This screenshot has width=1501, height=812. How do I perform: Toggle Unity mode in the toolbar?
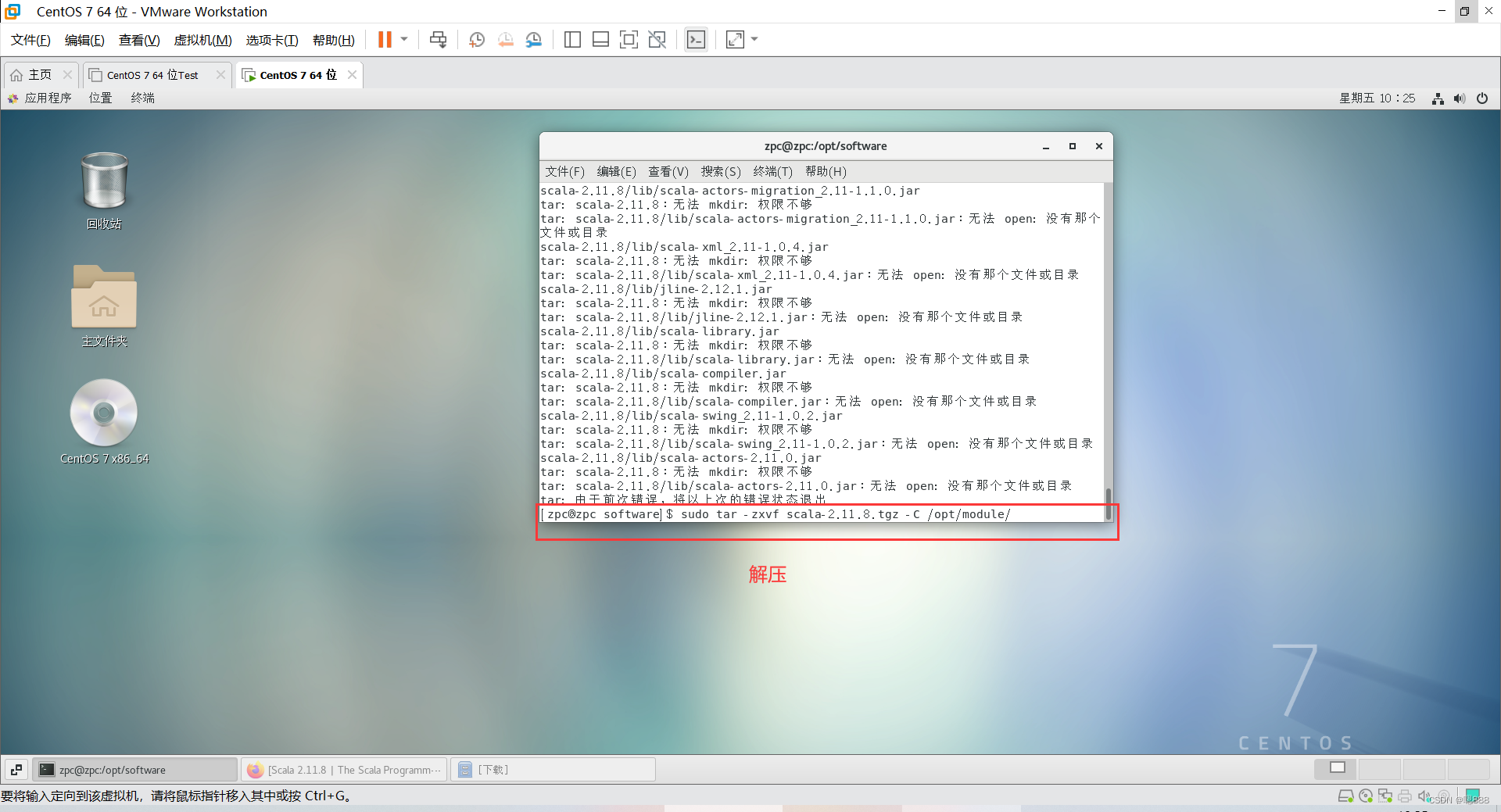657,39
